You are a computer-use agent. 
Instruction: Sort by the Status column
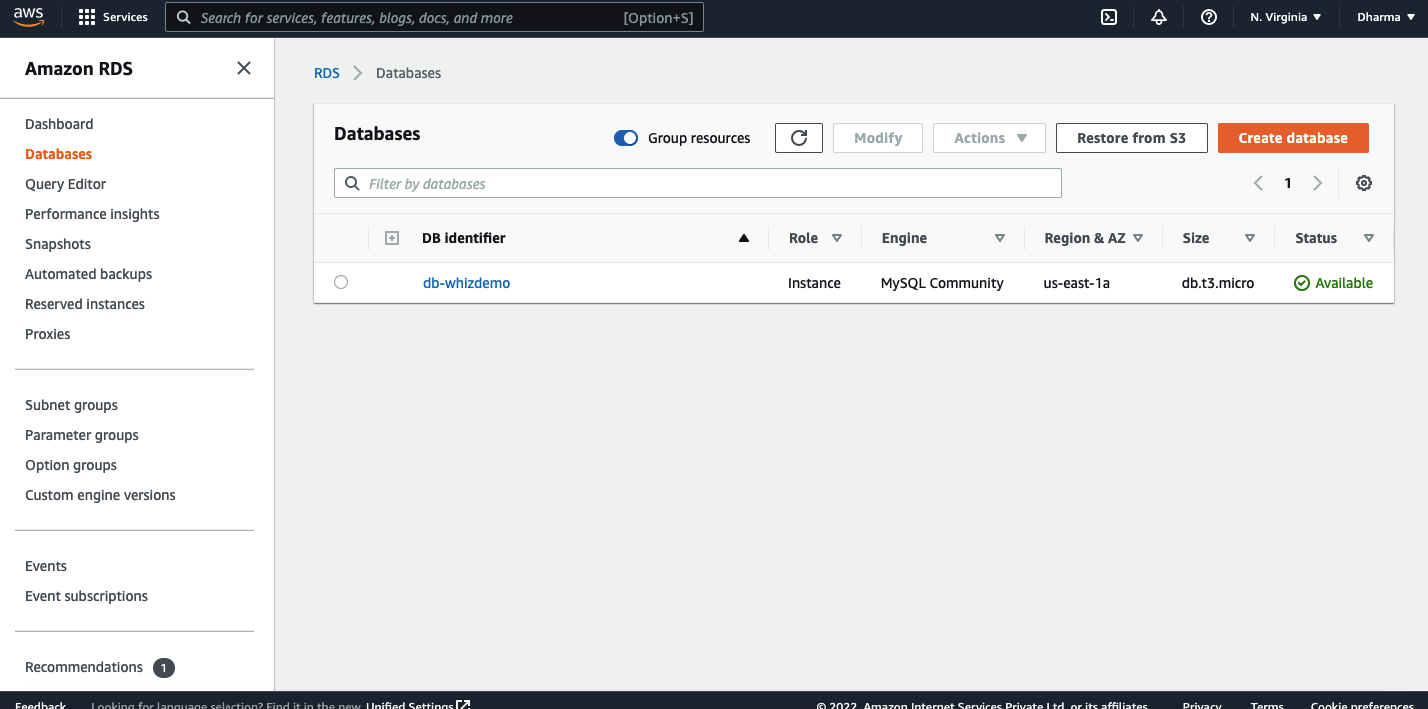pos(1369,238)
